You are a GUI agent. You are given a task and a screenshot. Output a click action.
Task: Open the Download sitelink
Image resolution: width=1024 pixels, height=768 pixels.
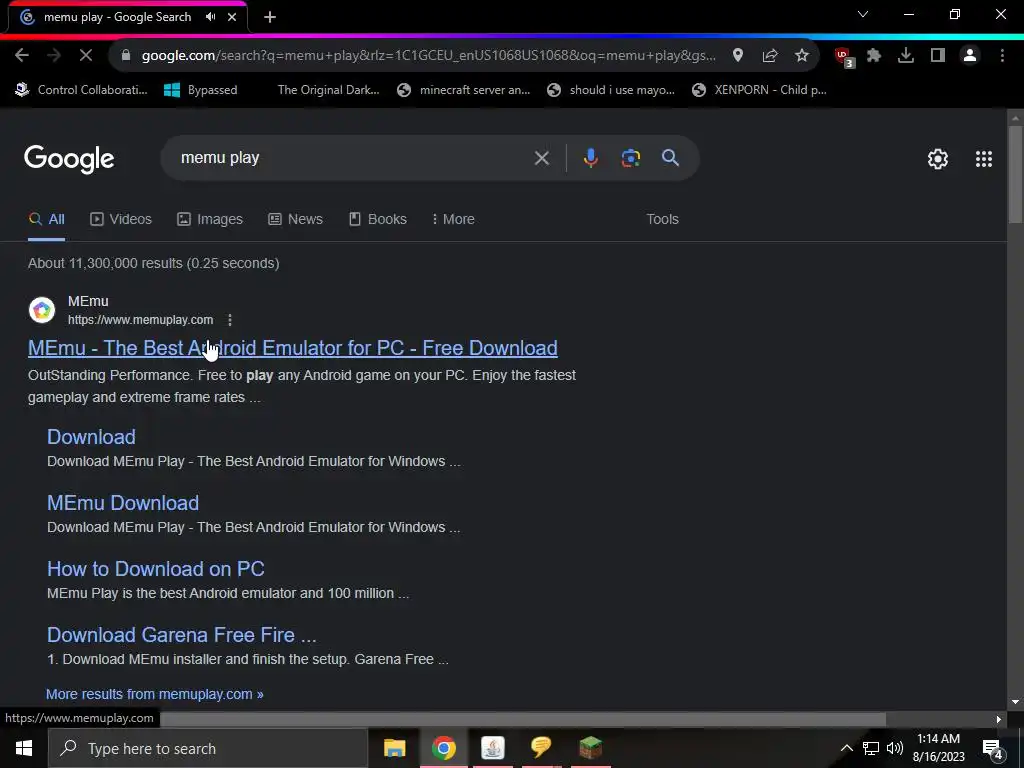tap(91, 437)
